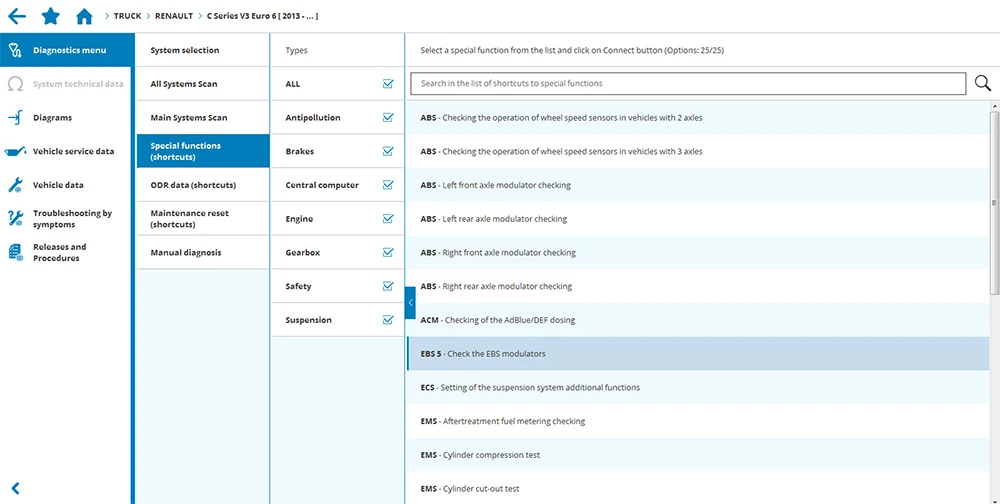Open Vehicle service data section
This screenshot has height=504, width=1000.
[x=72, y=151]
